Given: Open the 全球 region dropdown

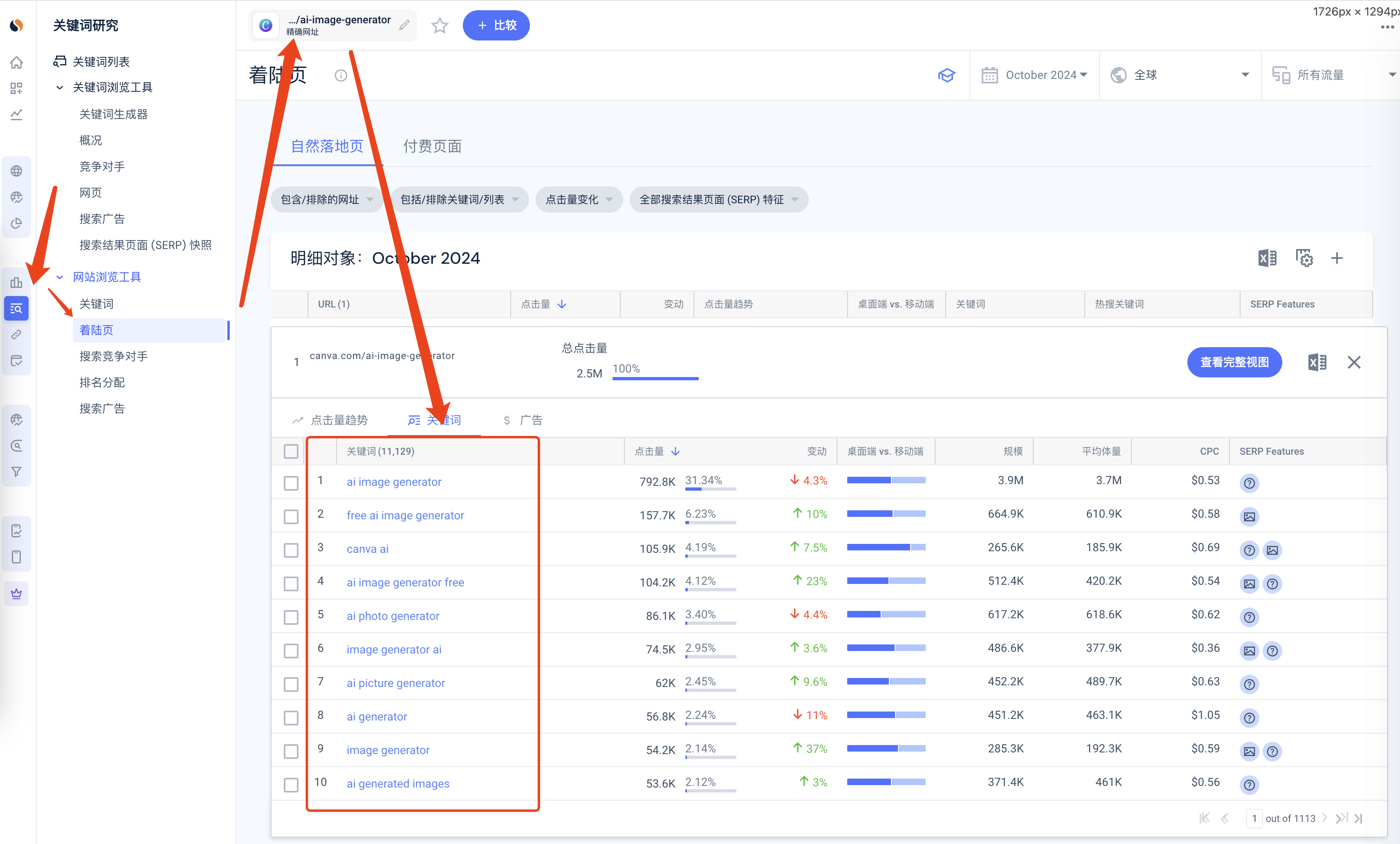Looking at the screenshot, I should click(x=1180, y=75).
